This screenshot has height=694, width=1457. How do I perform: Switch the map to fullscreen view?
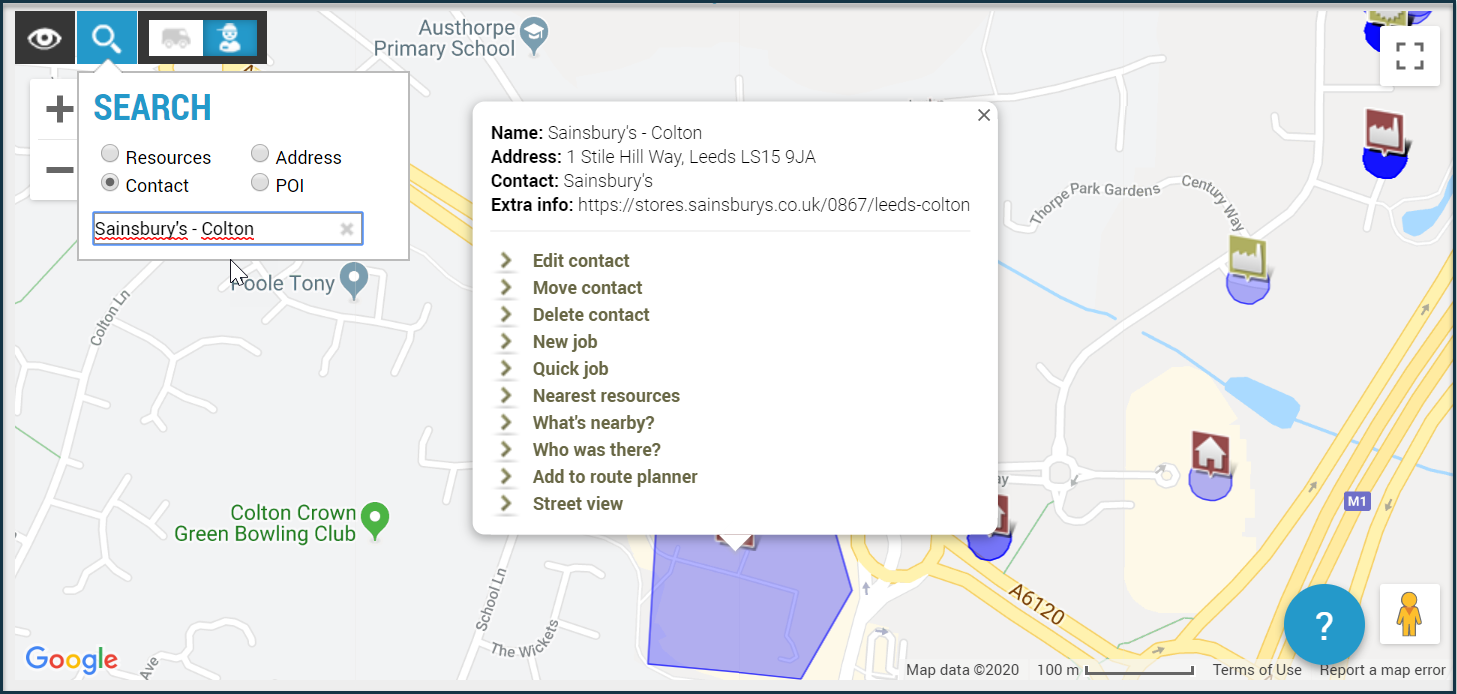[1409, 56]
